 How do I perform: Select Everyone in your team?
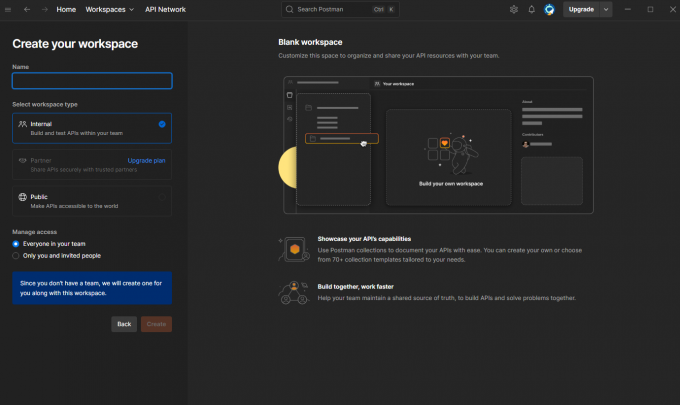[16, 244]
